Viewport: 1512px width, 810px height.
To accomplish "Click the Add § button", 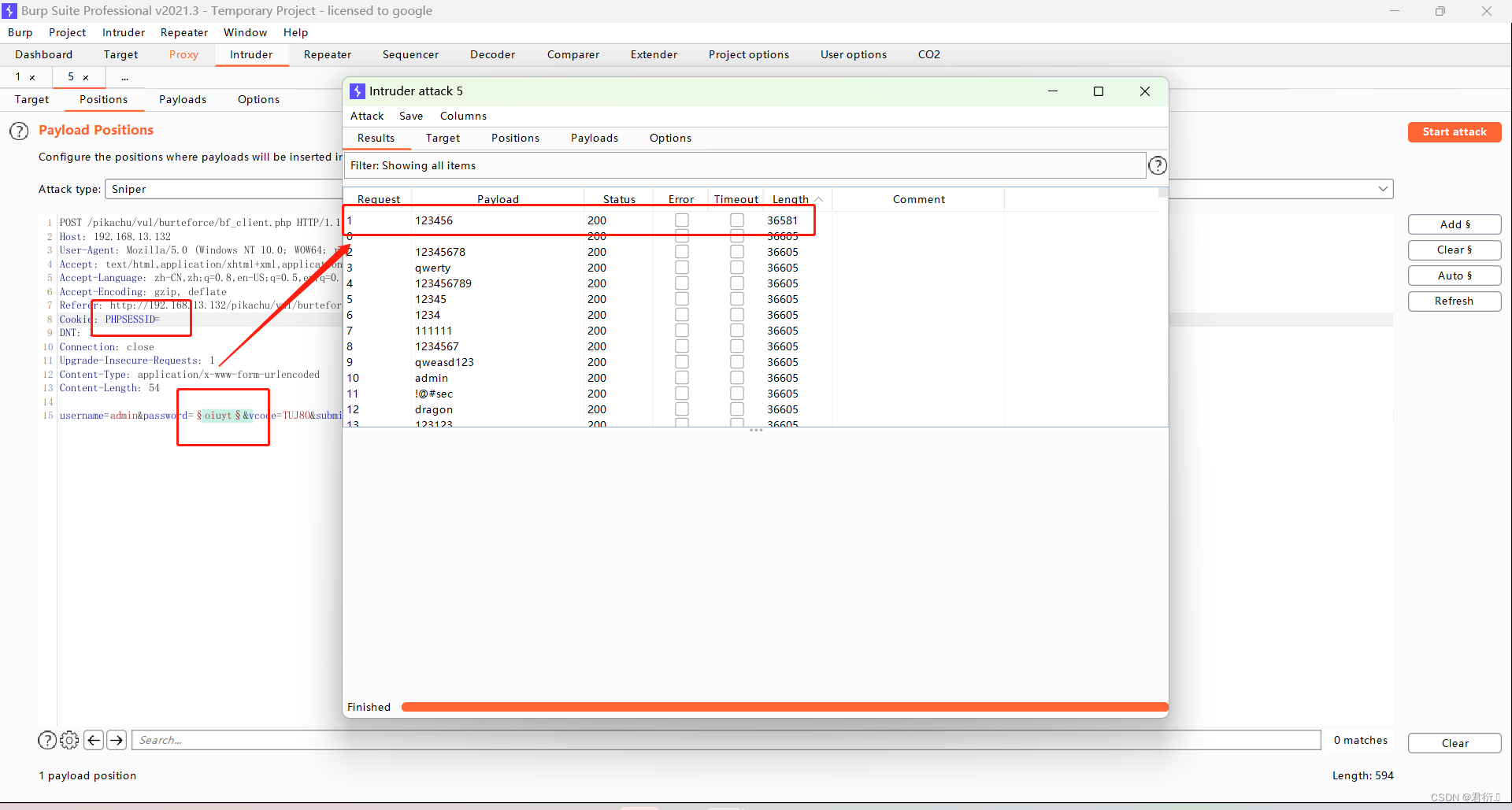I will click(x=1455, y=224).
